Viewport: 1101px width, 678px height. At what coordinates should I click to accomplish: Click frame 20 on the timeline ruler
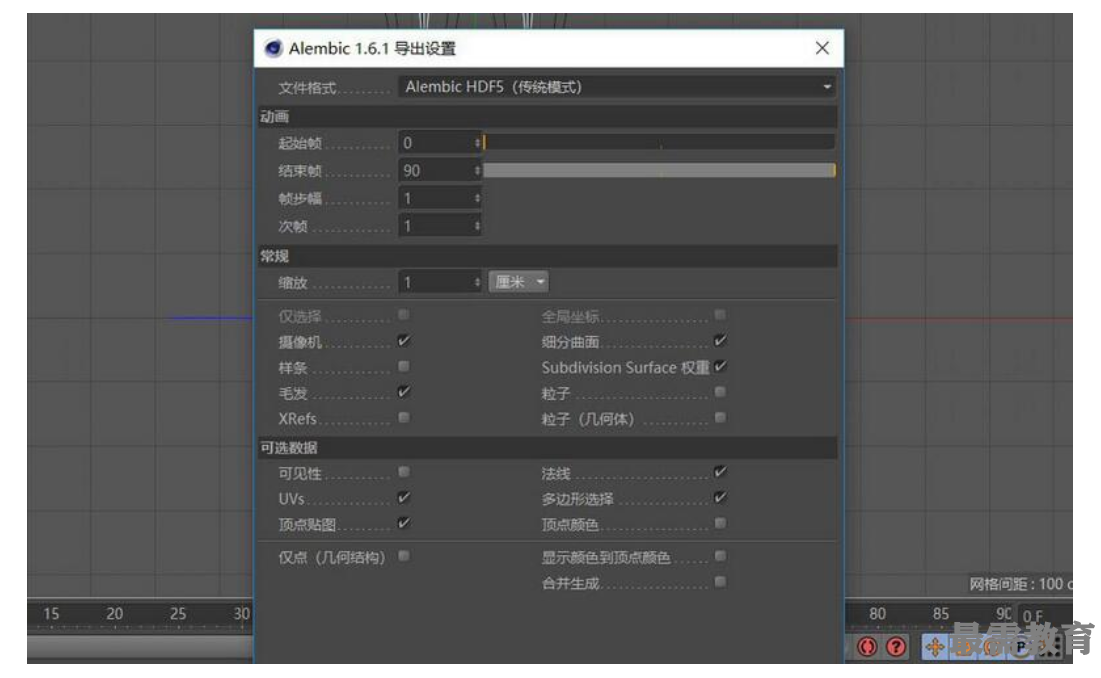(114, 613)
